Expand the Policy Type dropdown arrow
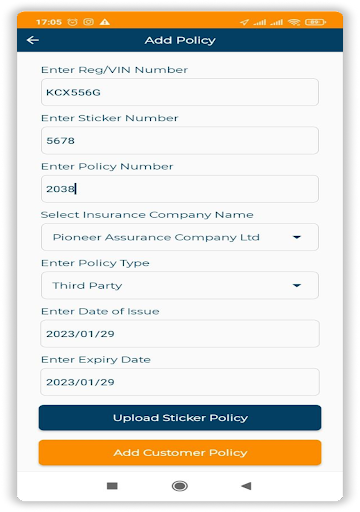 pos(297,285)
